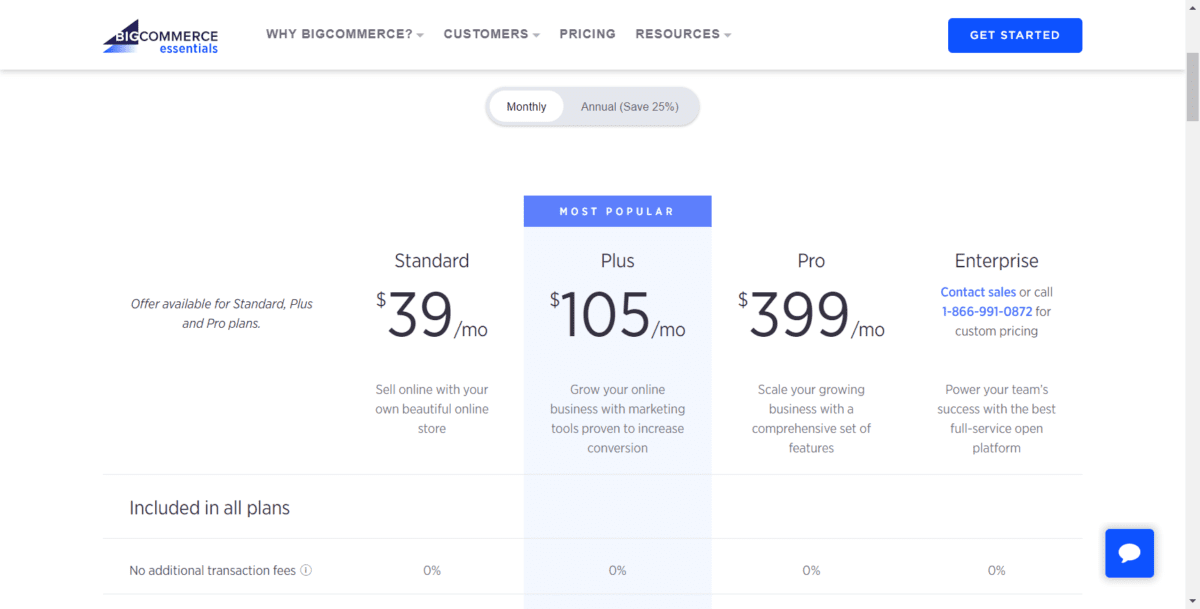Open the live chat bubble icon
The width and height of the screenshot is (1200, 609).
coord(1130,553)
